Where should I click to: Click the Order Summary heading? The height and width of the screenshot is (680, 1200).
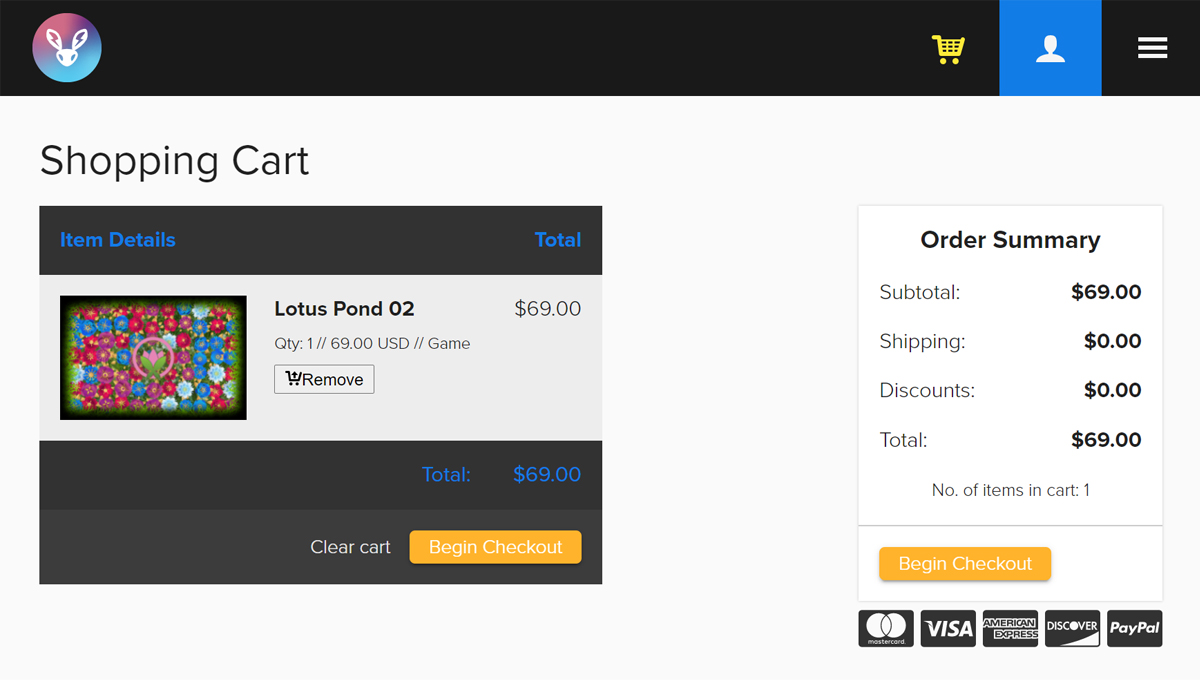pos(1010,240)
